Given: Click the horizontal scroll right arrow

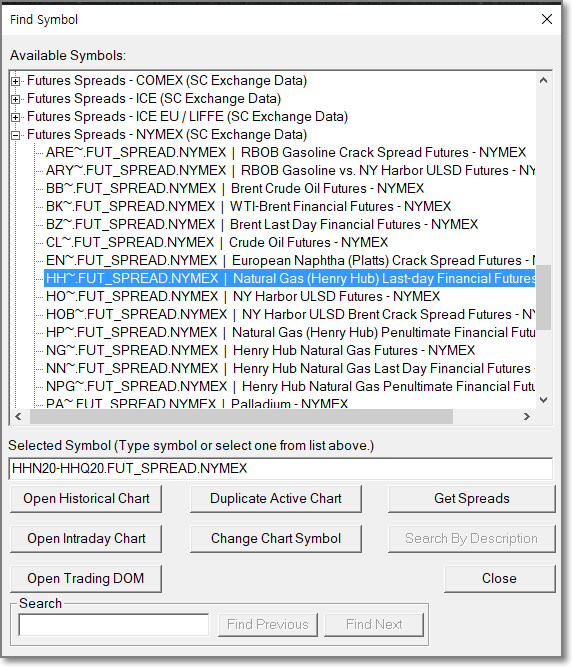Looking at the screenshot, I should [526, 416].
